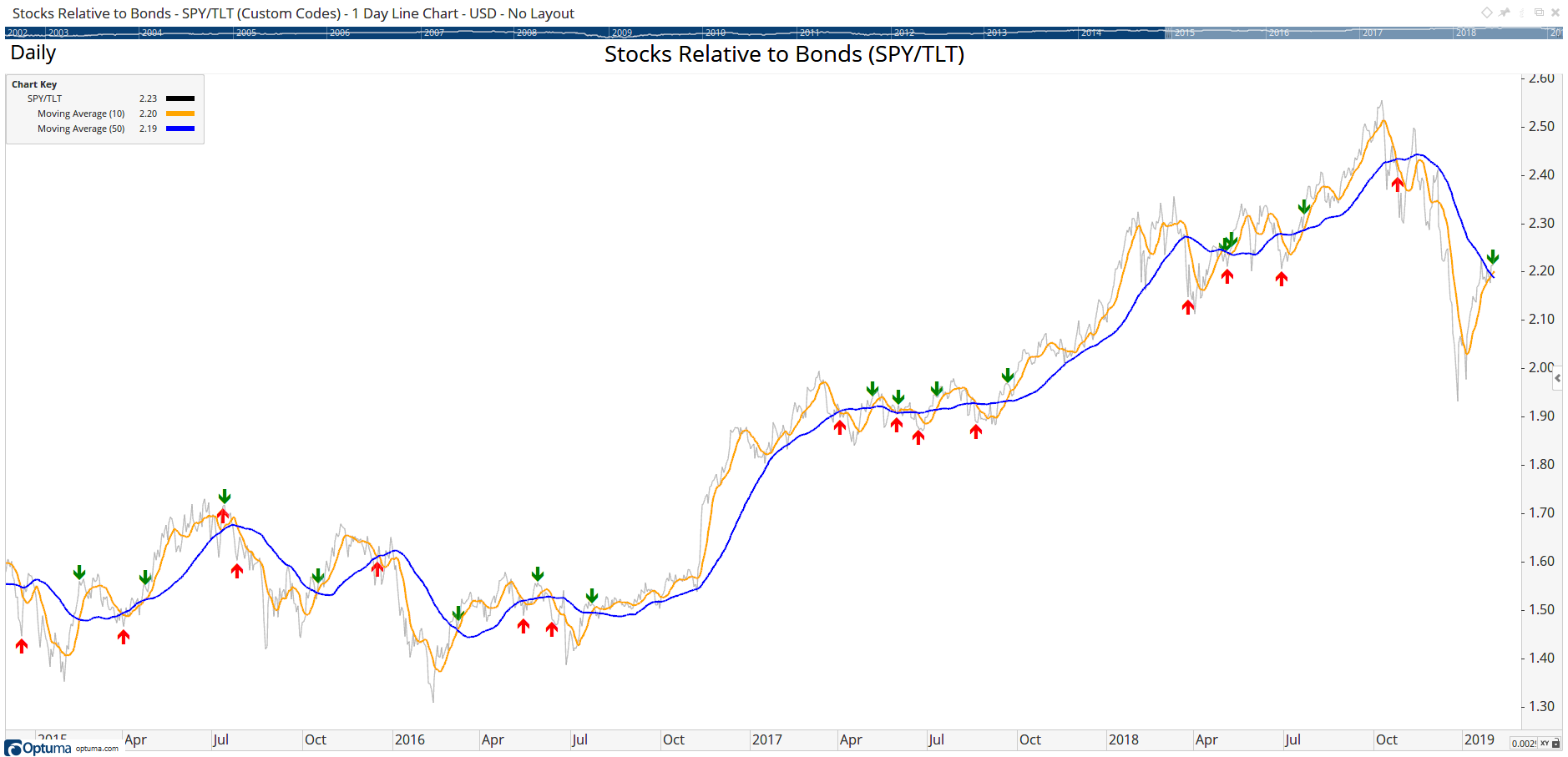Click the 2019 label on the date axis
Viewport: 1568px width, 757px height.
1479,739
